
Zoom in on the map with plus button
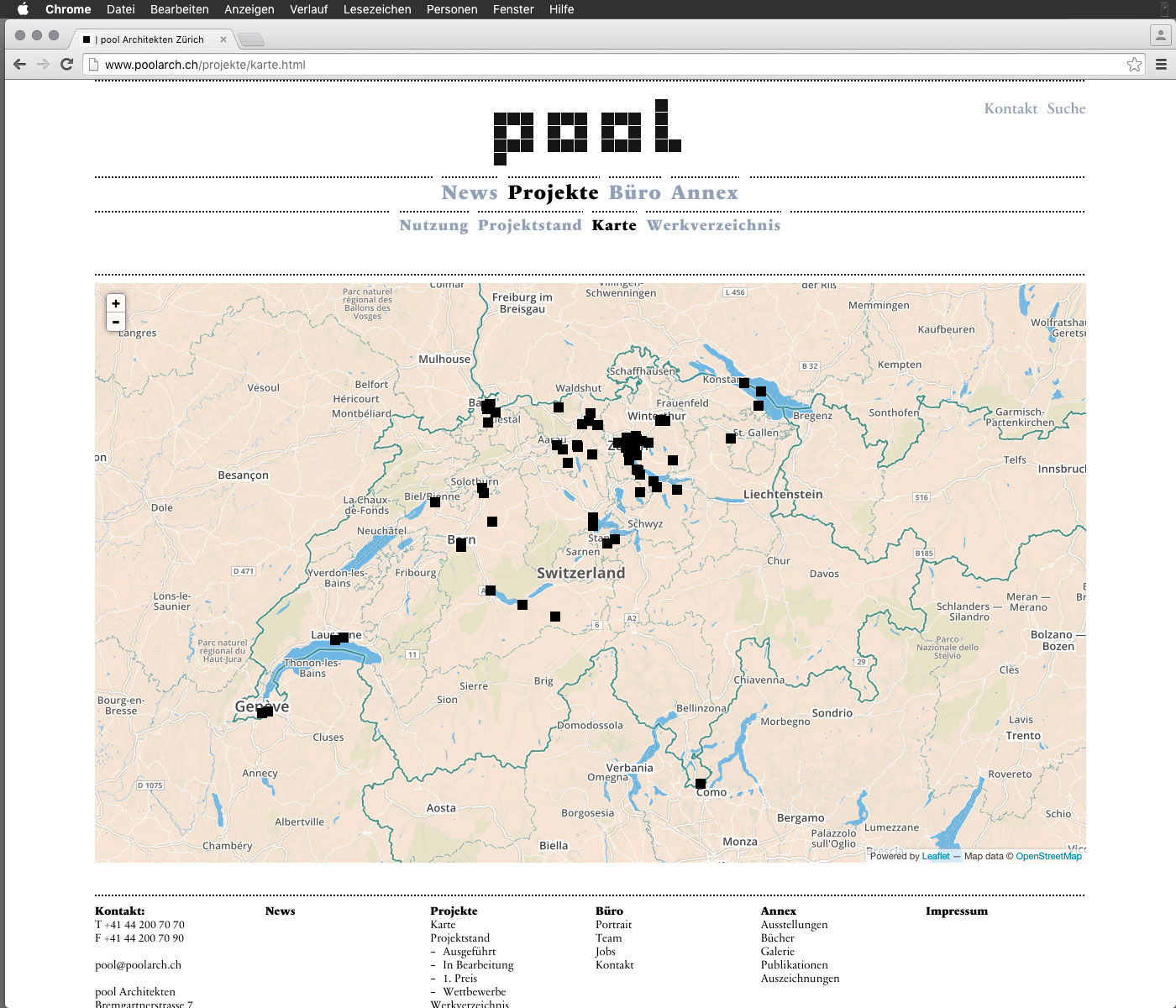pos(116,303)
